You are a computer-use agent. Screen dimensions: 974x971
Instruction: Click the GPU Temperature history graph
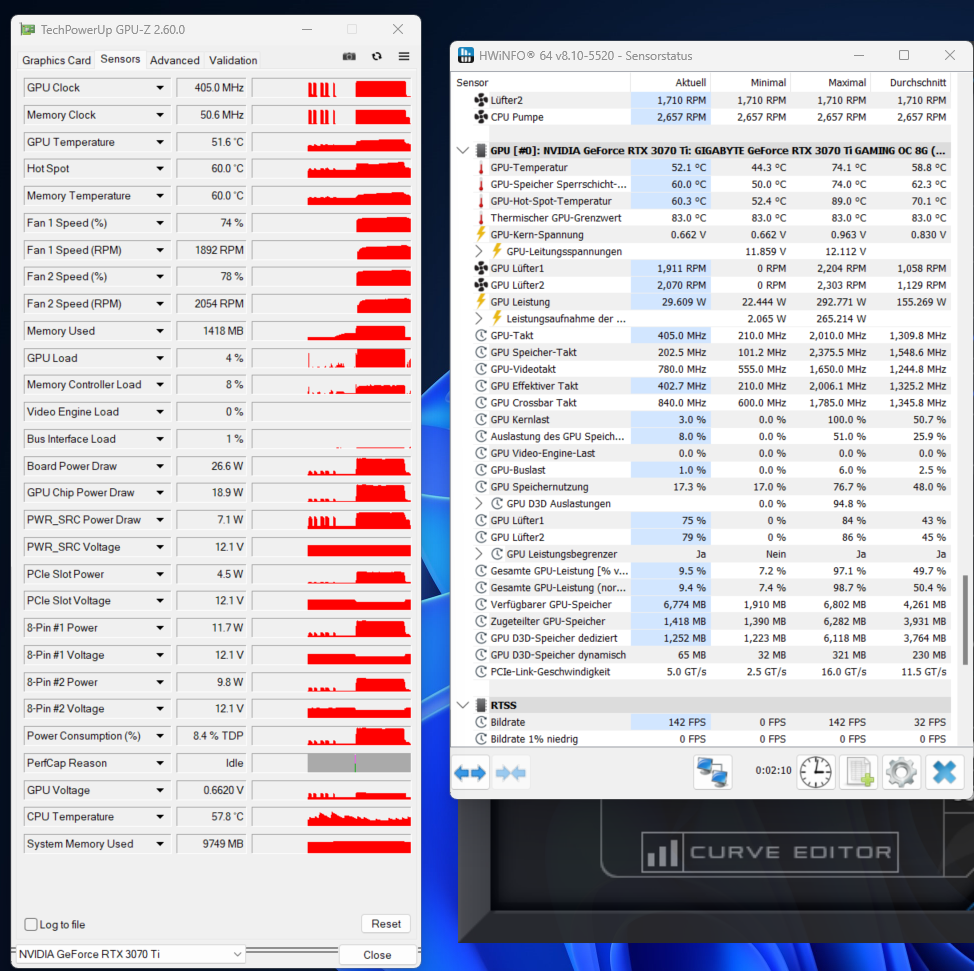point(331,142)
